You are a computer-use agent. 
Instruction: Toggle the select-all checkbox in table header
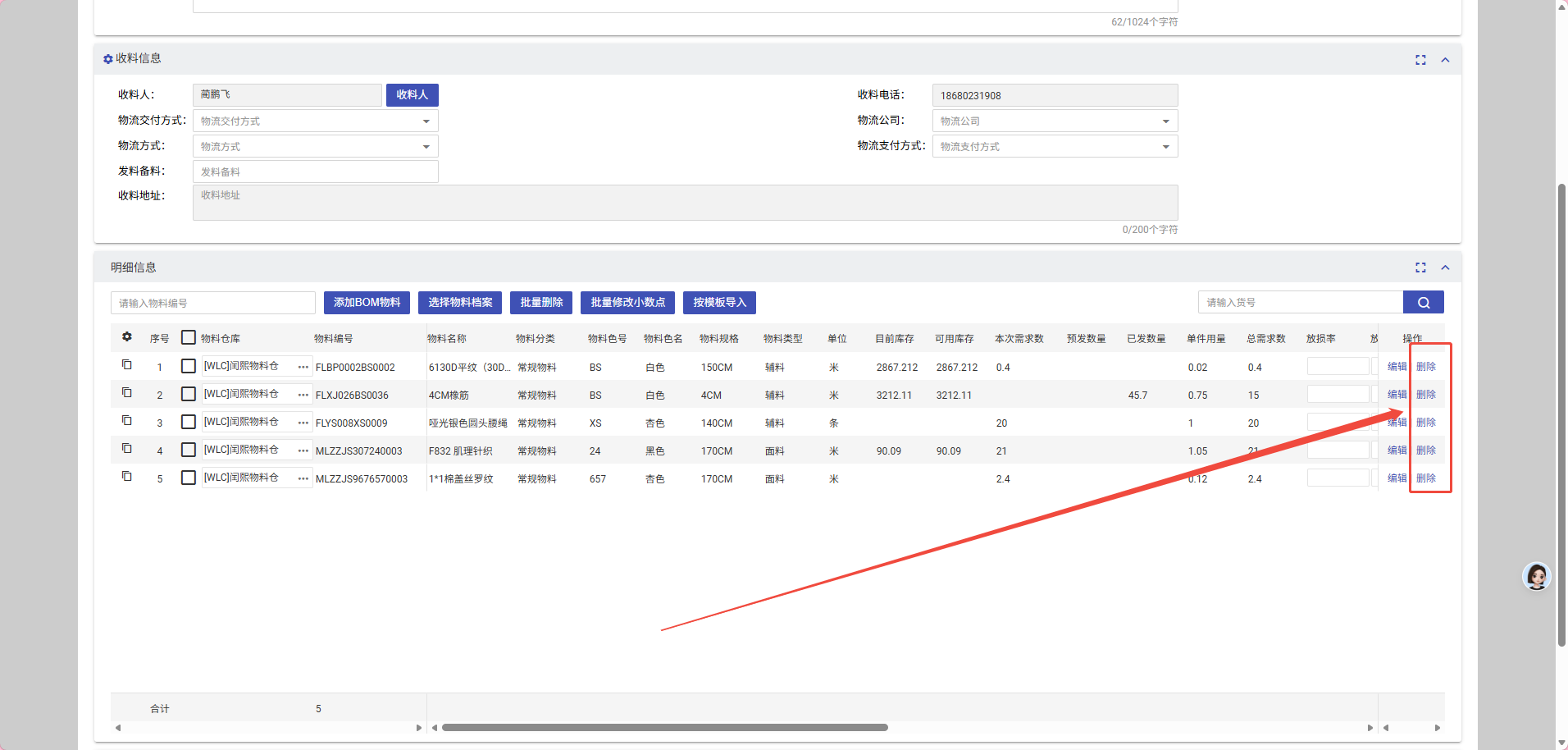pyautogui.click(x=189, y=337)
